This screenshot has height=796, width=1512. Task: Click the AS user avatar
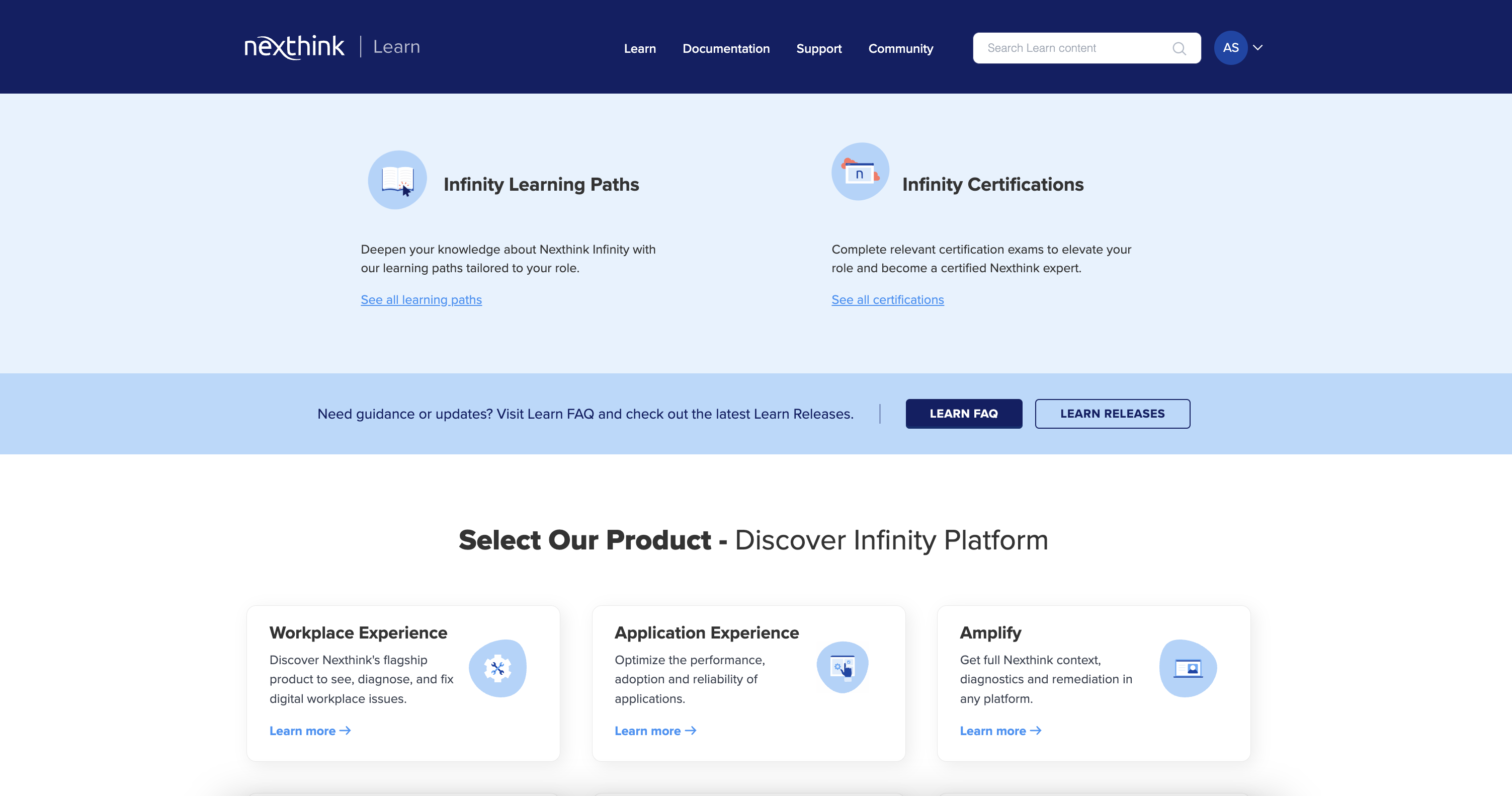[x=1230, y=47]
